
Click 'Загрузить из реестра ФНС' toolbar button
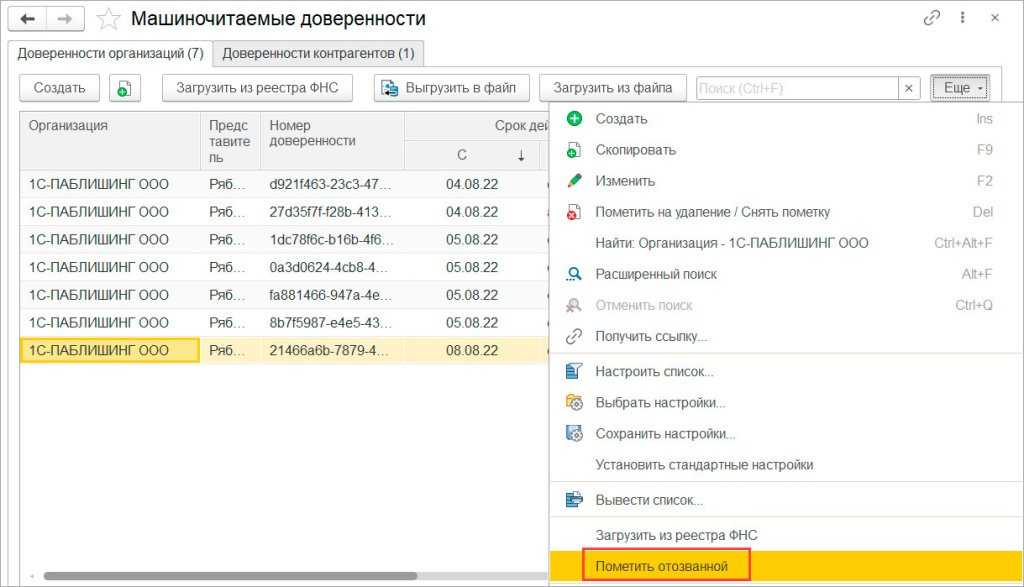point(258,88)
